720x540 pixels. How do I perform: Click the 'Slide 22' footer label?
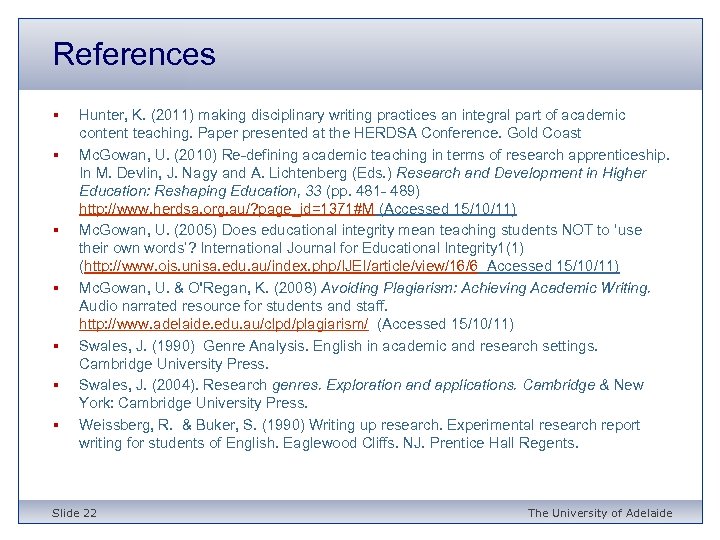pyautogui.click(x=74, y=513)
